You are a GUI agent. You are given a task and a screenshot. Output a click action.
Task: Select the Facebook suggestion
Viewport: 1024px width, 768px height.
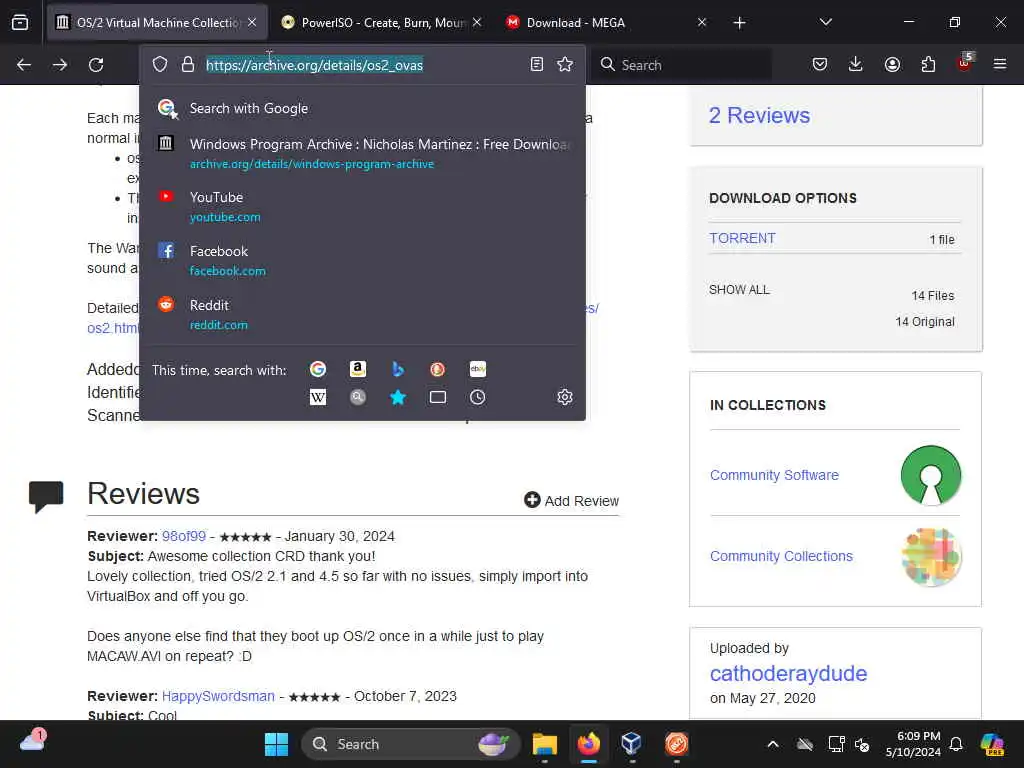[361, 261]
